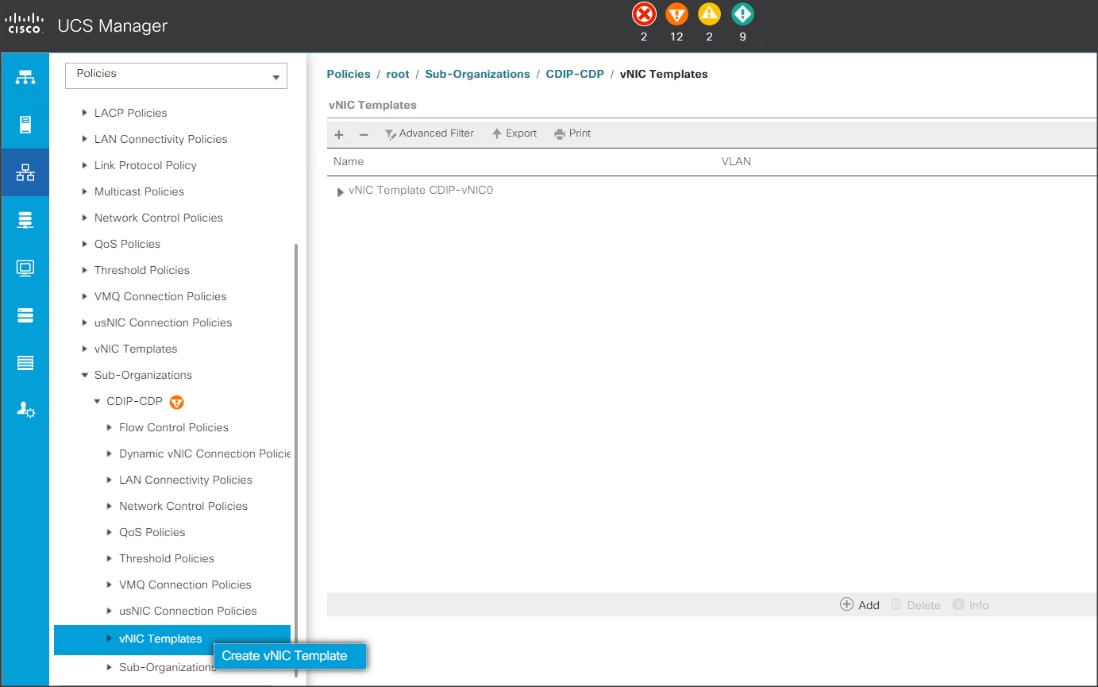
Task: Expand LACP Policies node
Action: [x=84, y=113]
